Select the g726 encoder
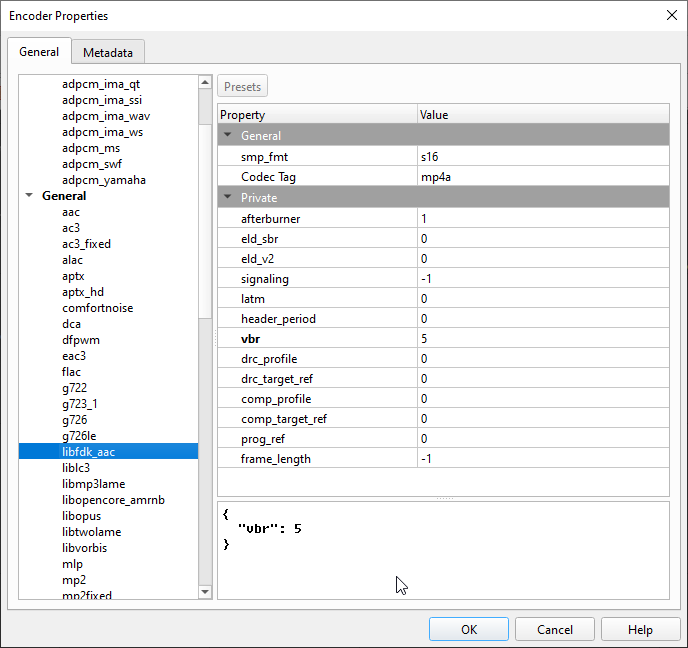 pyautogui.click(x=75, y=420)
